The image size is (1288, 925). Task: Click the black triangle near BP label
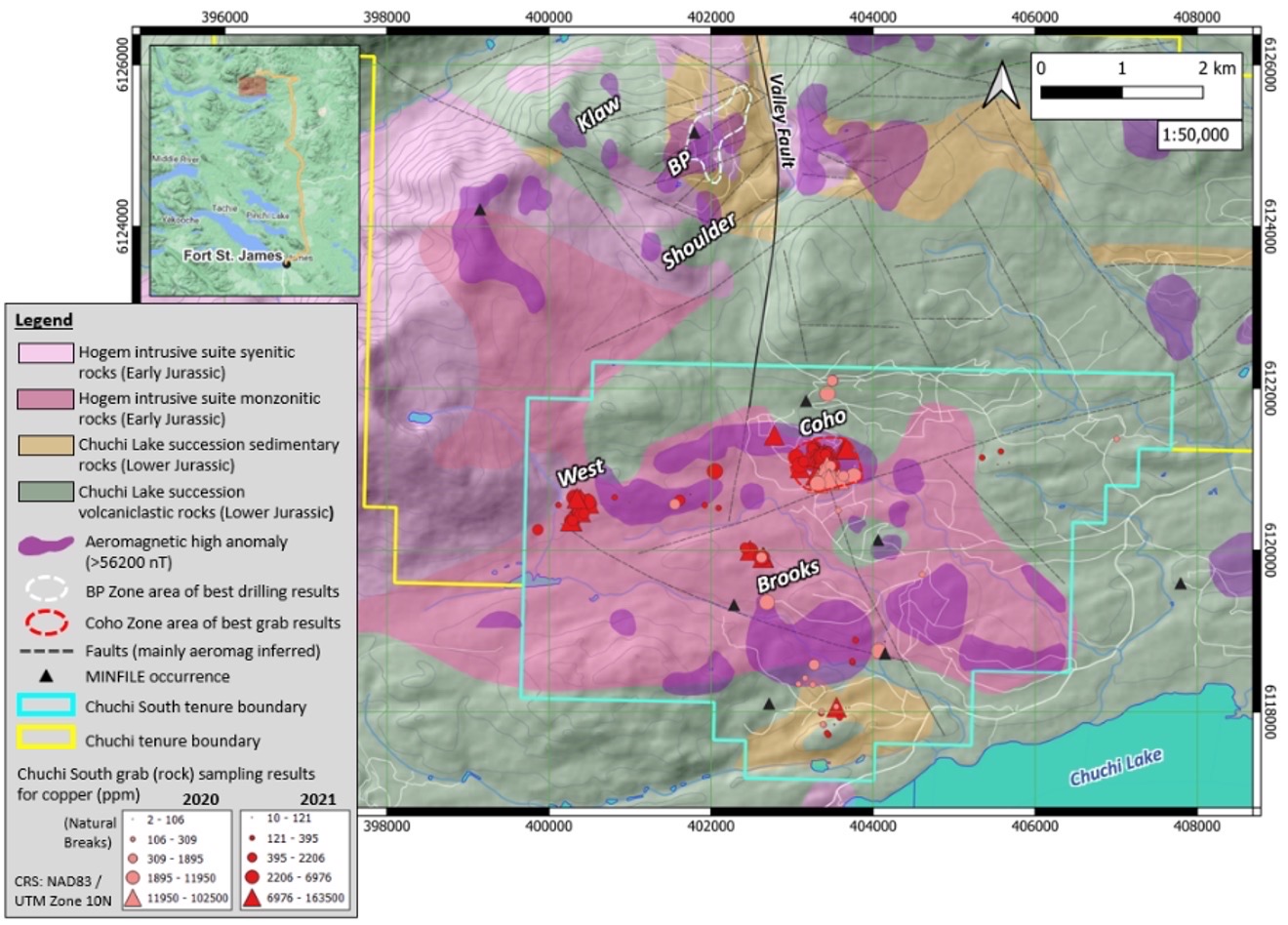695,132
